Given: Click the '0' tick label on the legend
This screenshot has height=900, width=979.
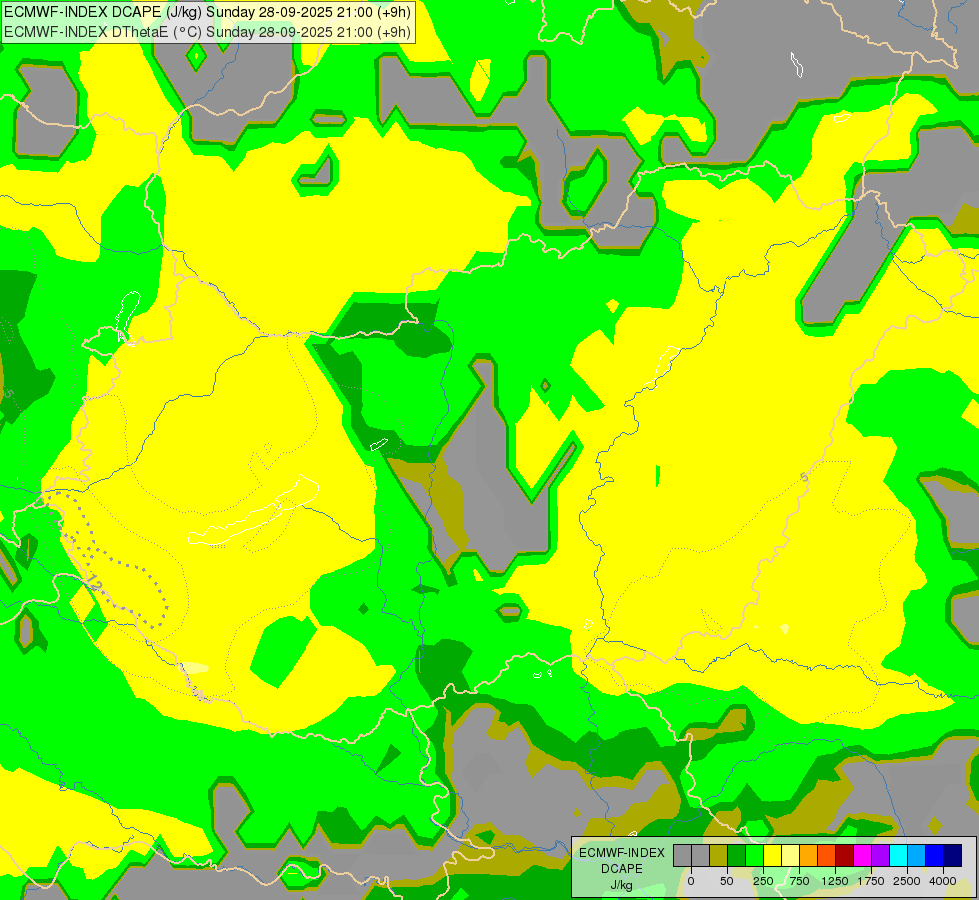Looking at the screenshot, I should (691, 881).
